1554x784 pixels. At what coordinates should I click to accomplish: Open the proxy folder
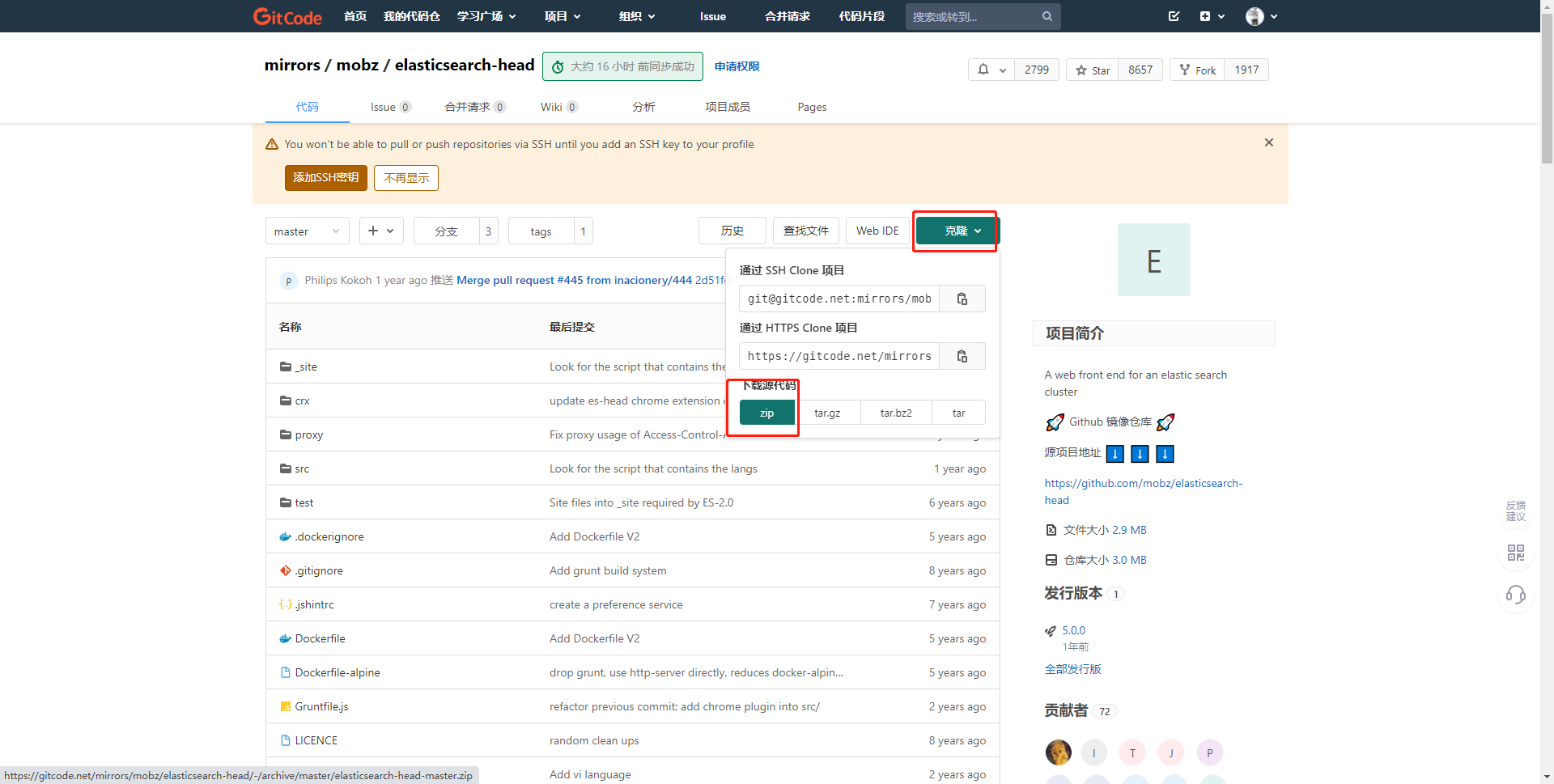click(309, 434)
